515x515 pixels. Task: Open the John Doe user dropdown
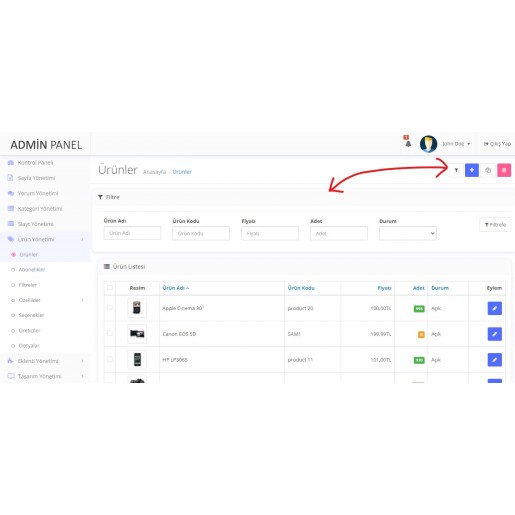pos(456,144)
